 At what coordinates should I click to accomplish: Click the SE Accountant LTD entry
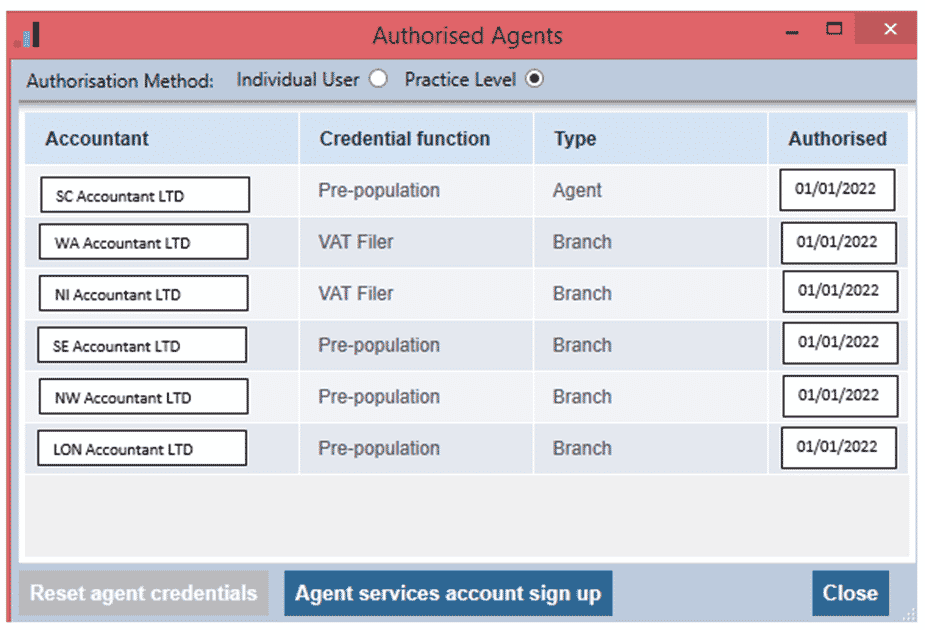pyautogui.click(x=142, y=345)
